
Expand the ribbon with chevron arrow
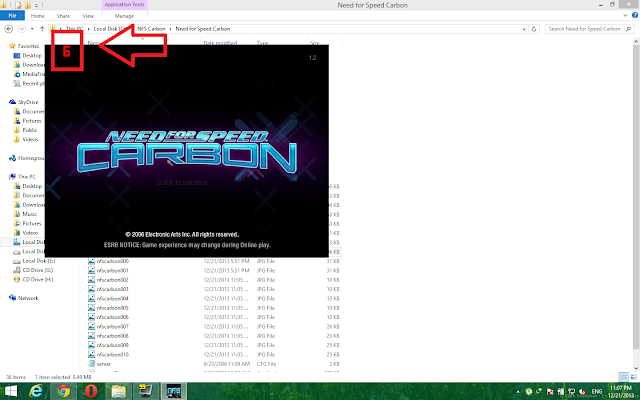625,16
